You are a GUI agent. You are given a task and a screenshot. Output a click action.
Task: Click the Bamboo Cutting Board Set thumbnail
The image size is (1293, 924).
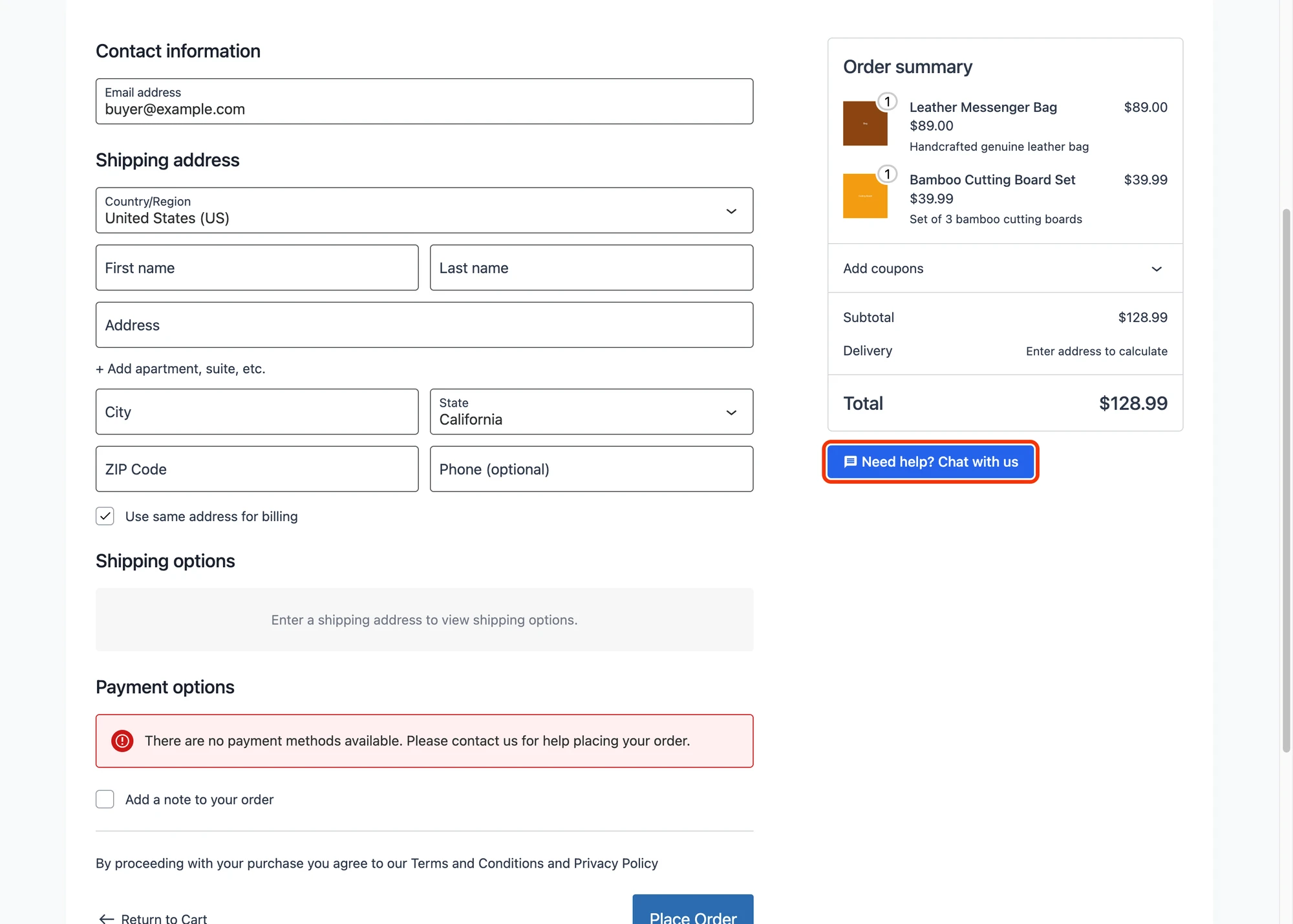[x=865, y=196]
